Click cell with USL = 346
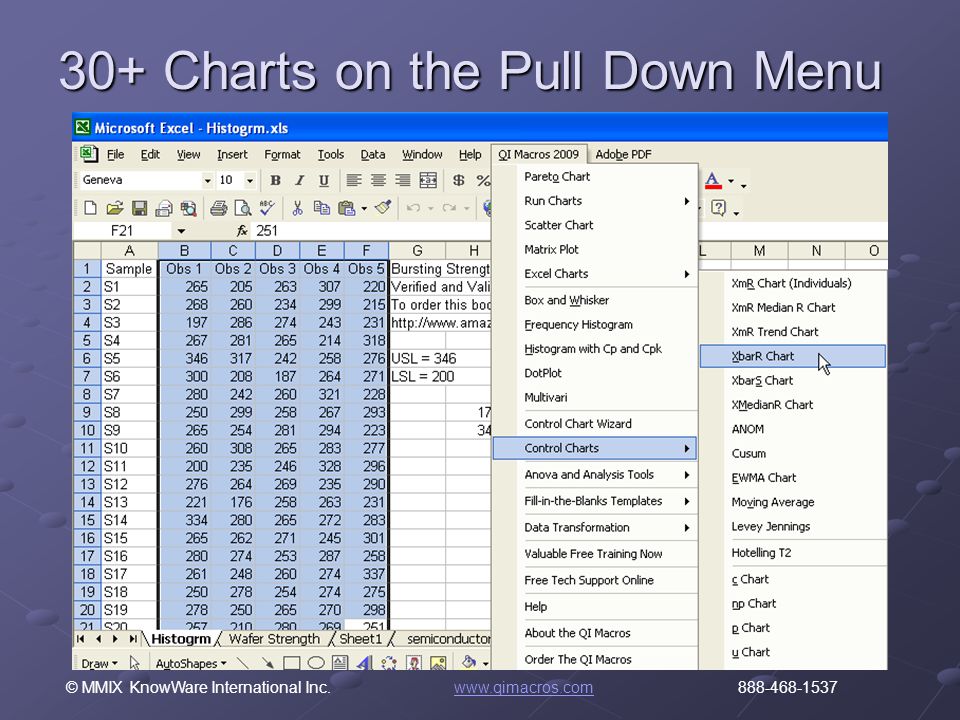Image resolution: width=960 pixels, height=720 pixels. (x=424, y=358)
